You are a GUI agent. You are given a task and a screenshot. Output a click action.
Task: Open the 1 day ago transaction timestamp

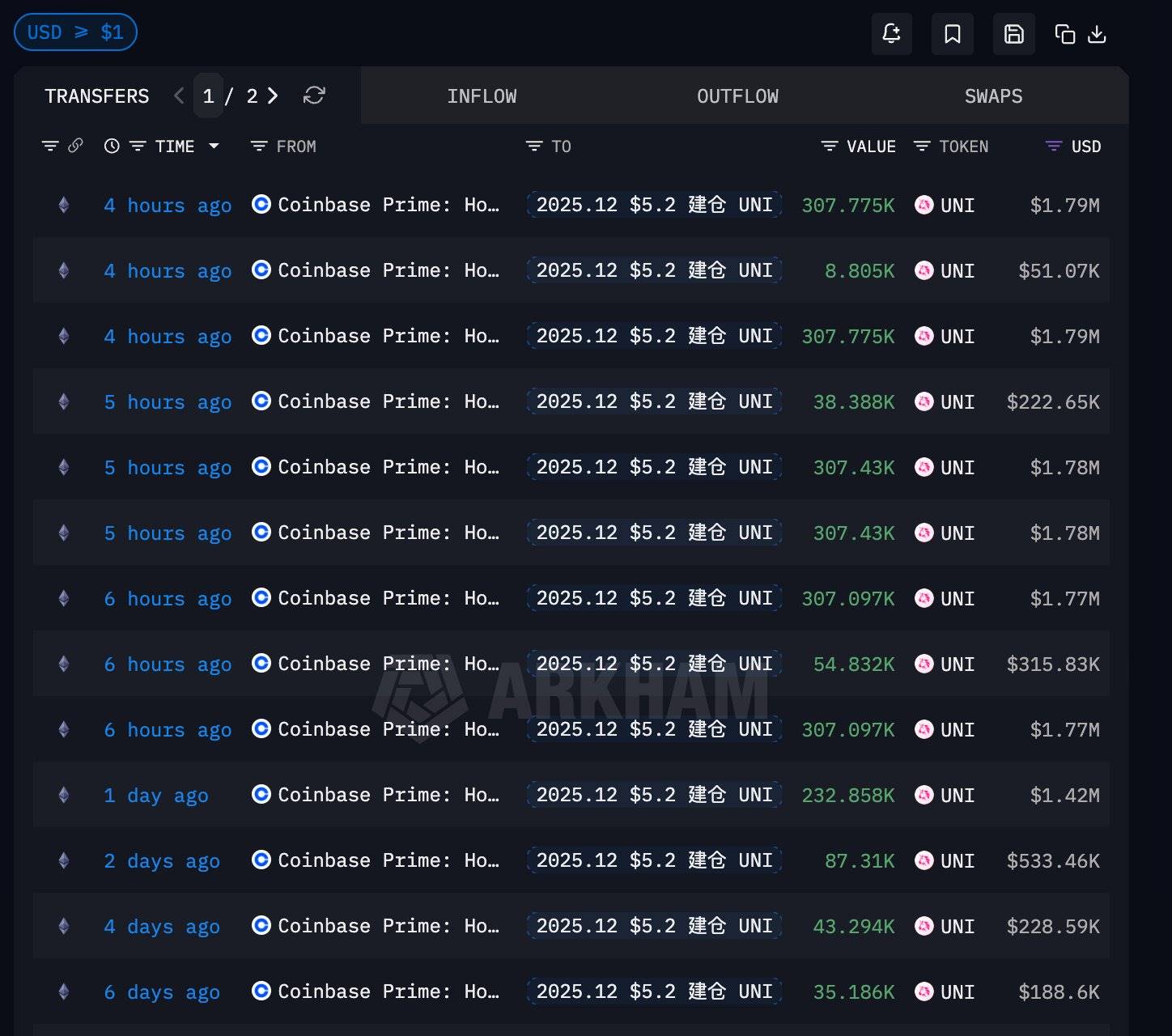pos(155,795)
